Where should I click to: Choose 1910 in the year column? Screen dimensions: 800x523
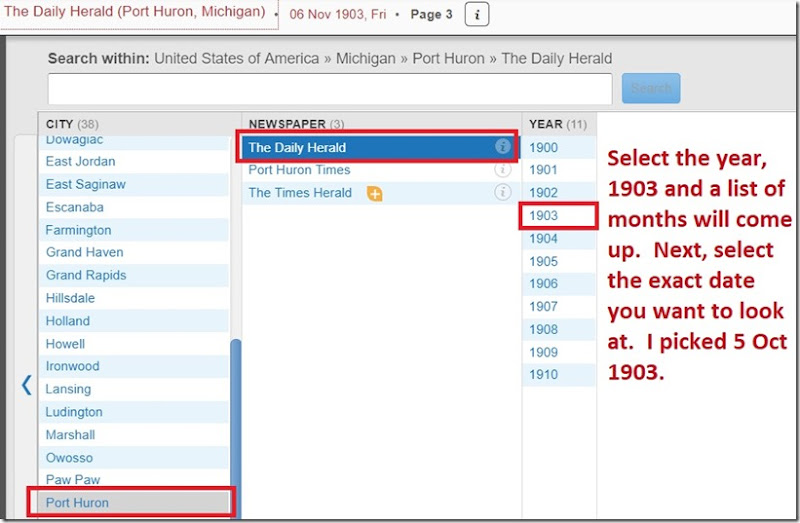559,375
